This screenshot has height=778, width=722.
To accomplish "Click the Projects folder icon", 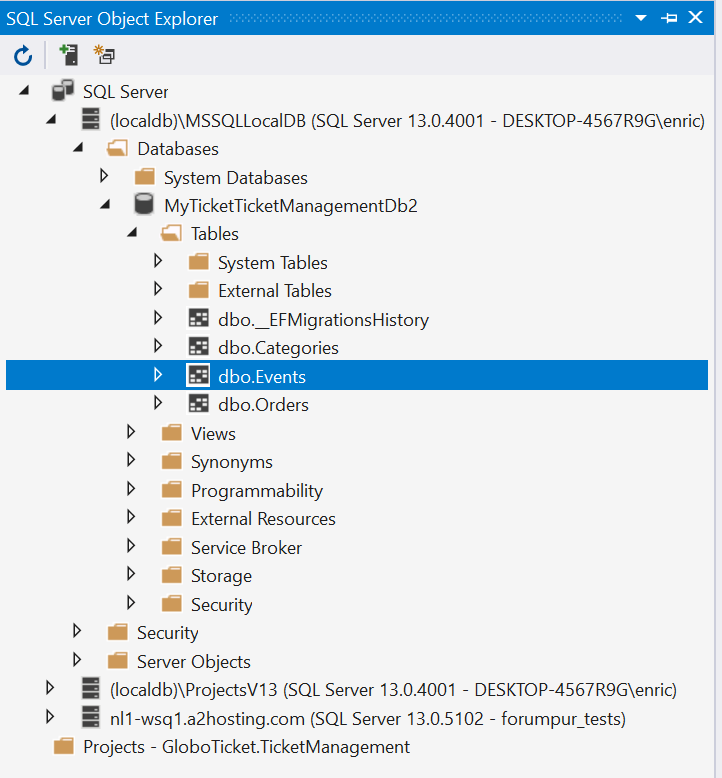I will (64, 746).
